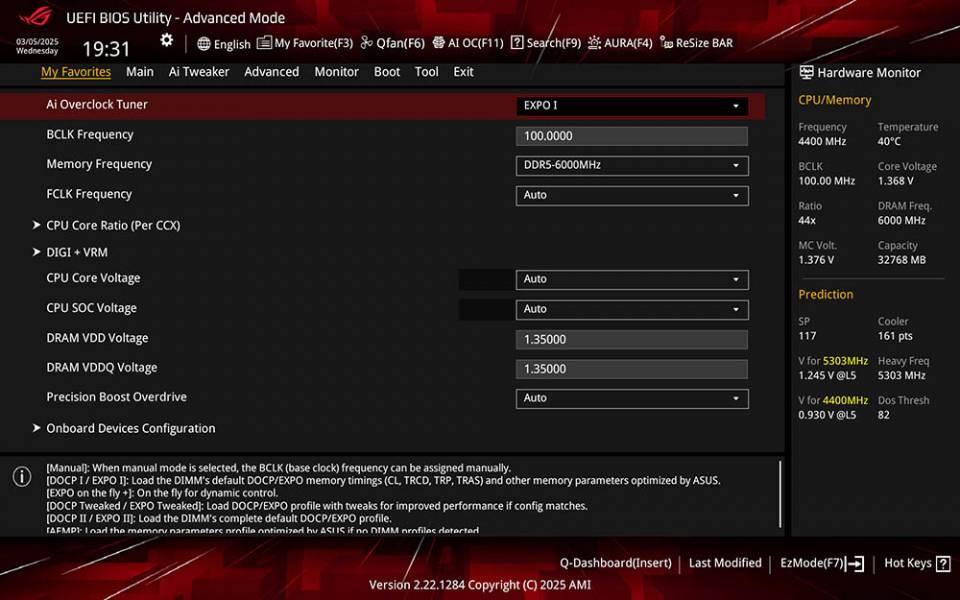Click the Cooler 161 pts value
The width and height of the screenshot is (960, 600).
click(x=895, y=336)
